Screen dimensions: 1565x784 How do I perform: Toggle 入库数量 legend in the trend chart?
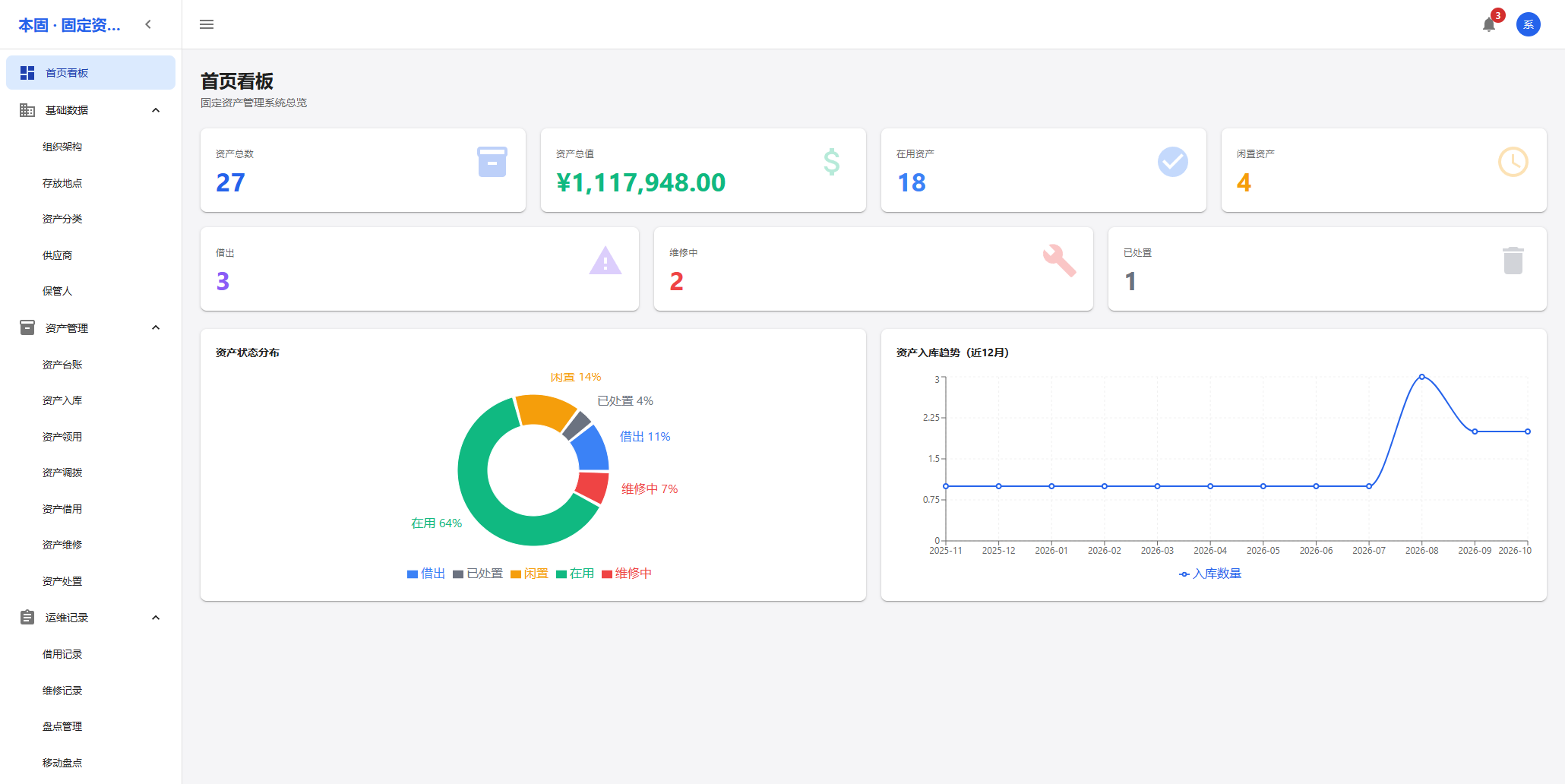click(1210, 574)
